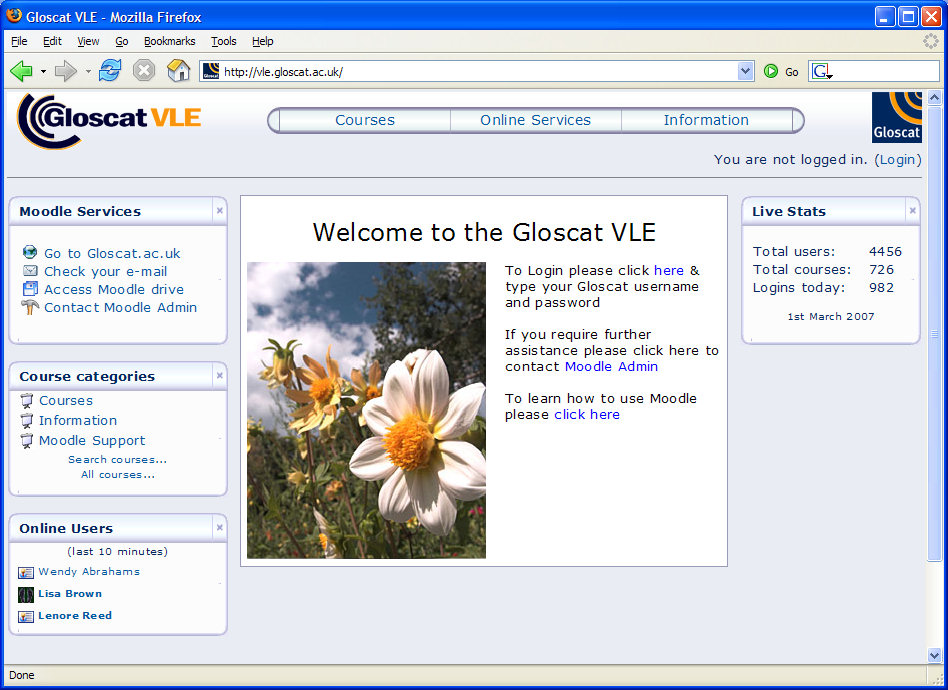Open the address bar history dropdown
The image size is (948, 690).
tap(745, 71)
